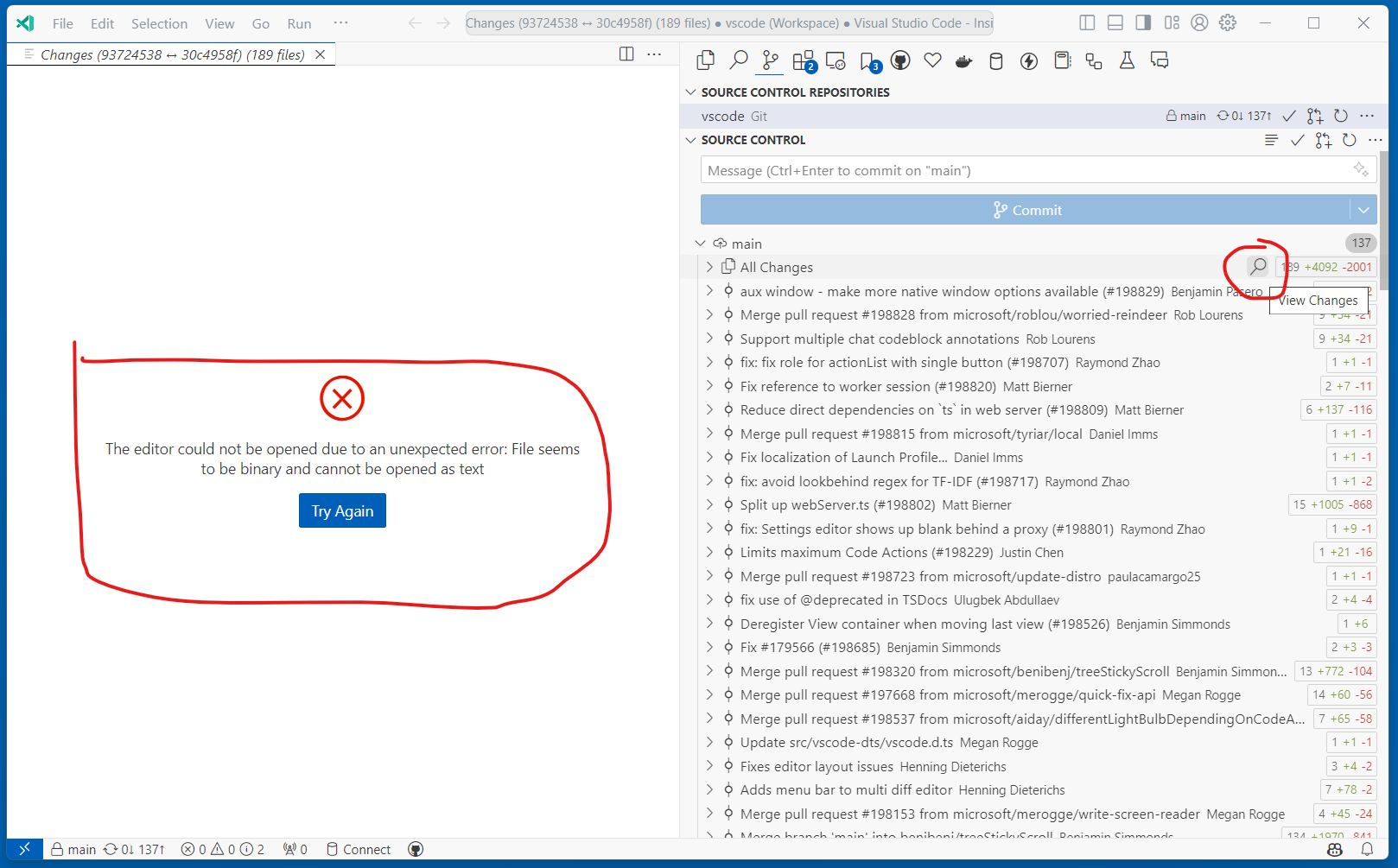
Task: Open the Extensions view showing 2 updates
Action: (802, 60)
